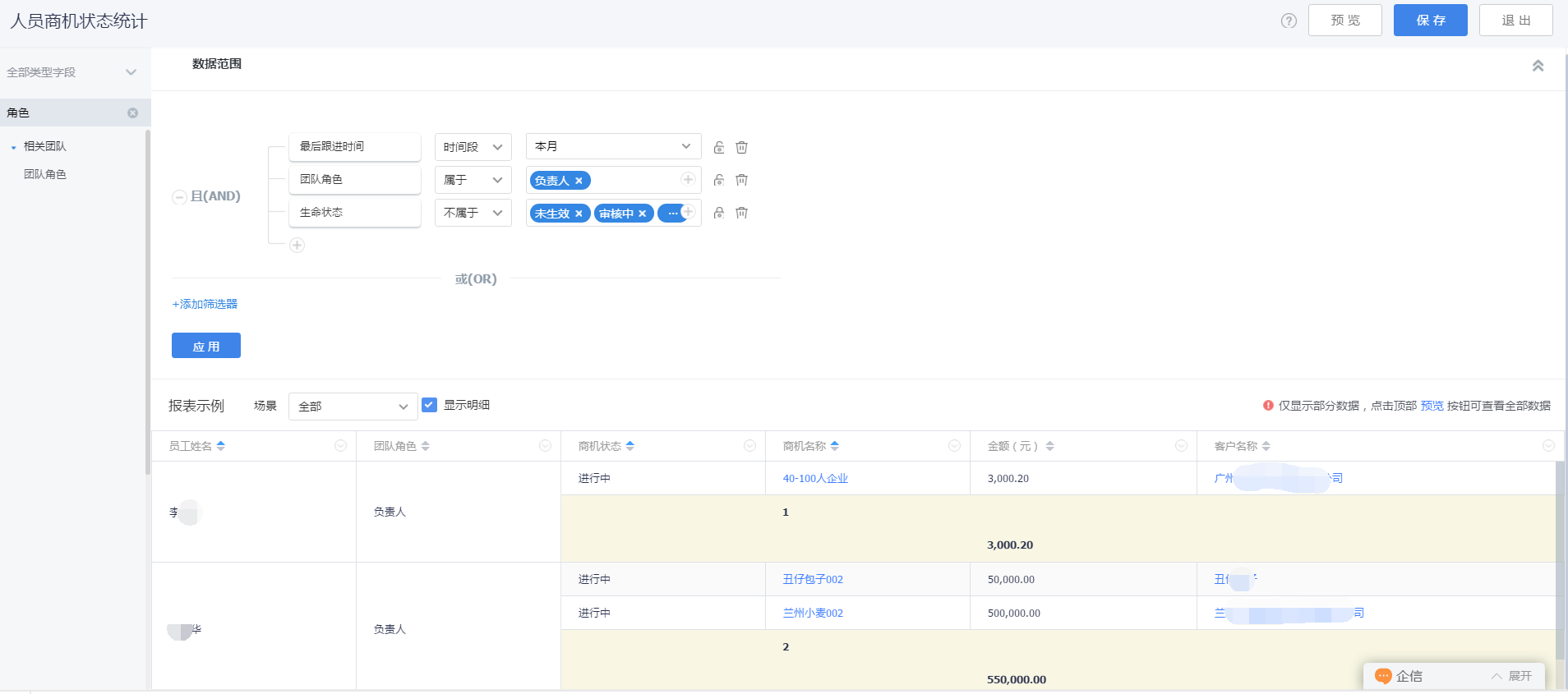Click the 团队角色 condition field
Screen dimensions: 1568x694
tap(355, 179)
